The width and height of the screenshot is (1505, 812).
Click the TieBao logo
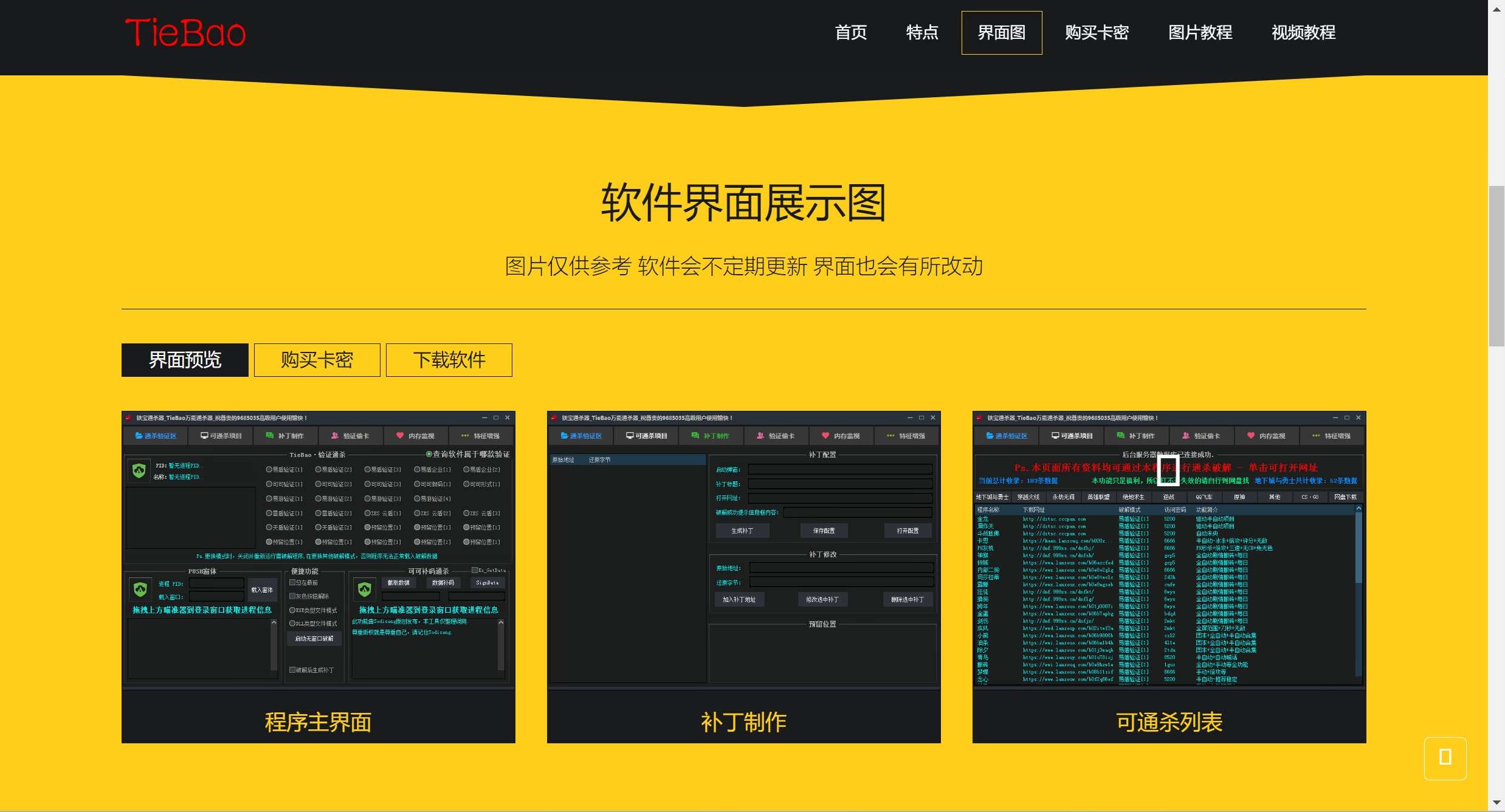185,33
